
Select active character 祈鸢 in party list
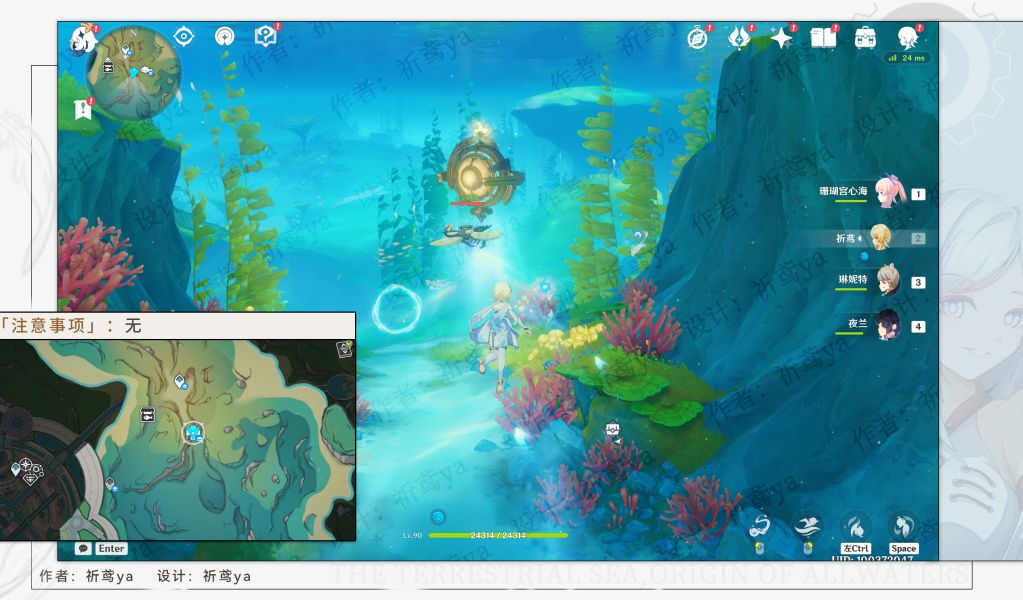click(846, 239)
